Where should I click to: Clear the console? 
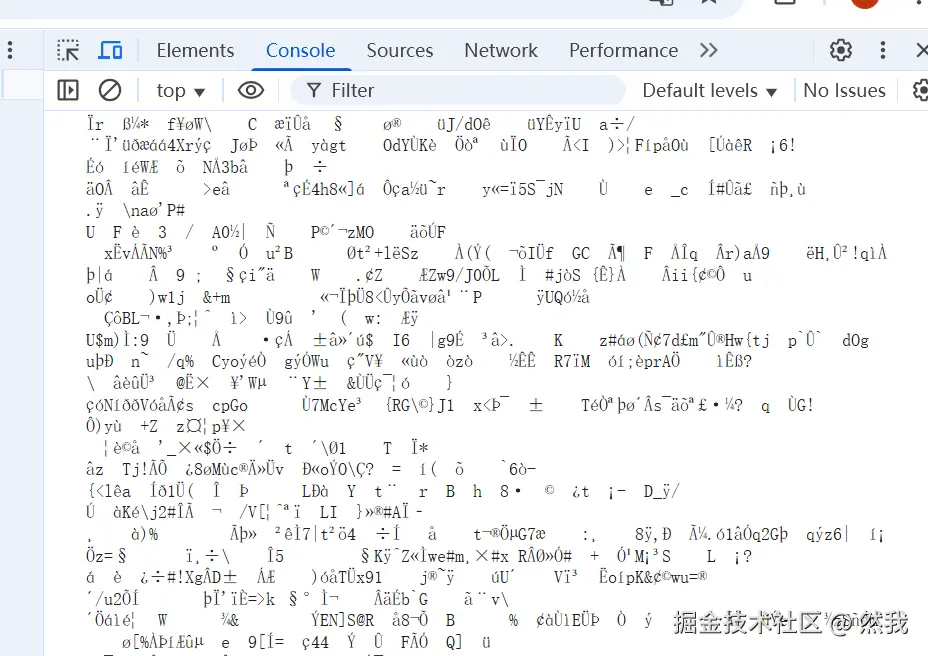tap(110, 90)
